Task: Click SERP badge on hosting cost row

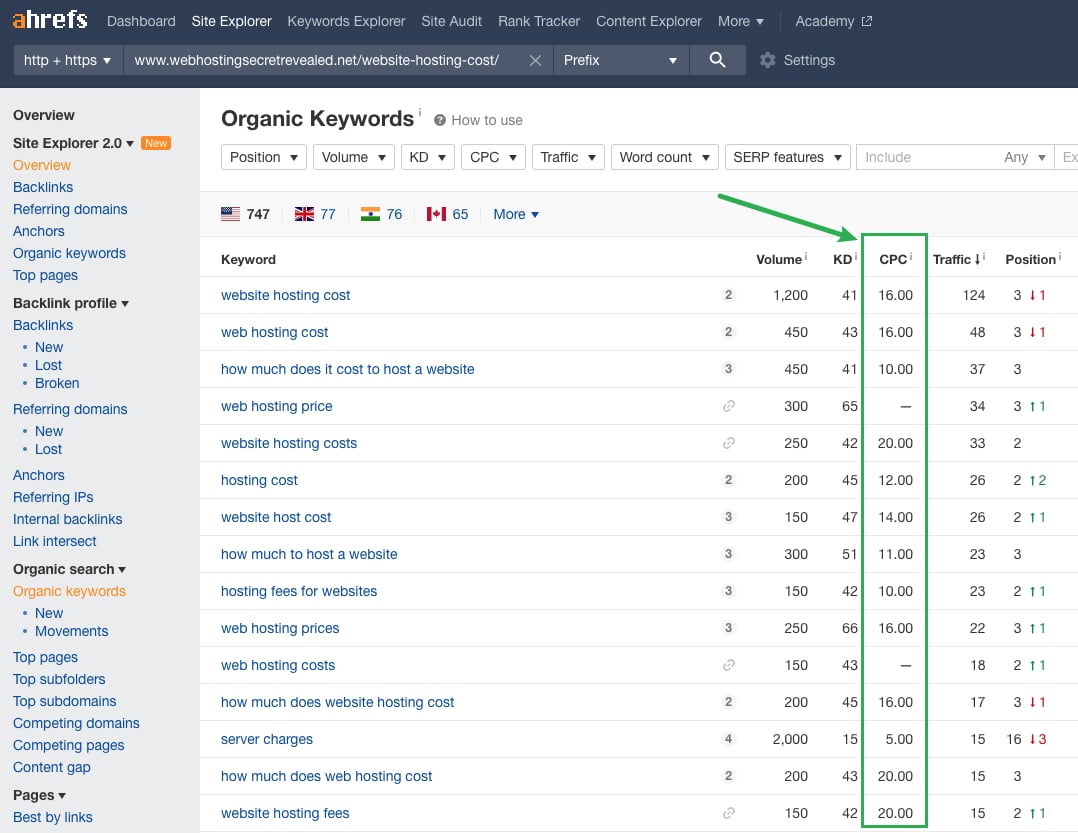Action: (728, 480)
